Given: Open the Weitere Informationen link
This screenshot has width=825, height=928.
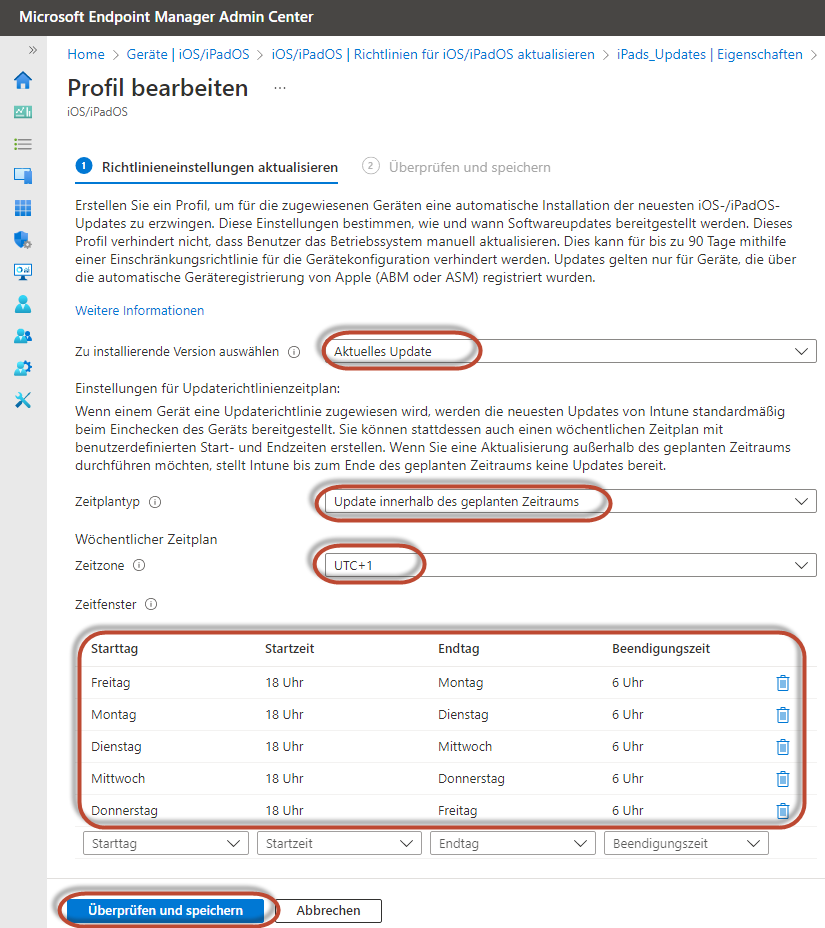Looking at the screenshot, I should tap(140, 311).
